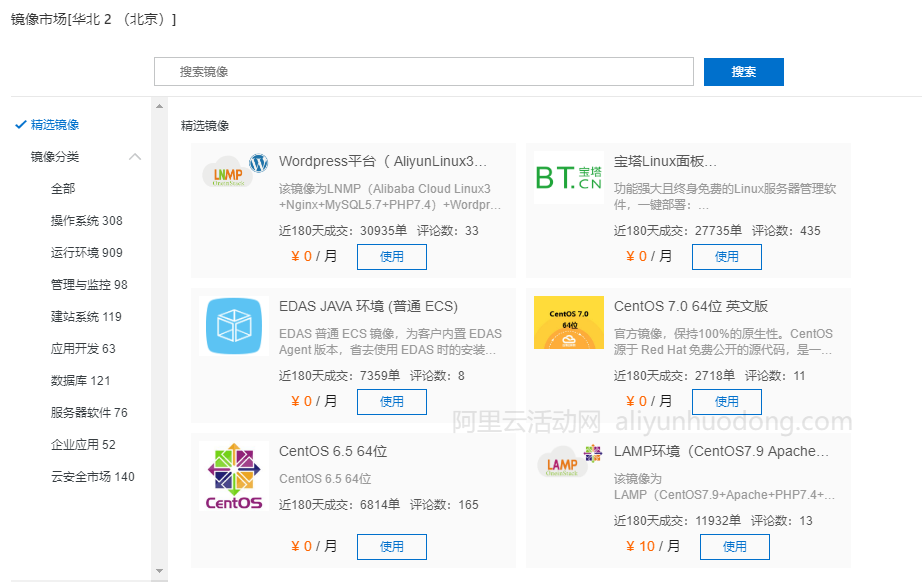Use the CentOS 6.5 64位 image
Screen dimensions: 922x582
click(392, 547)
